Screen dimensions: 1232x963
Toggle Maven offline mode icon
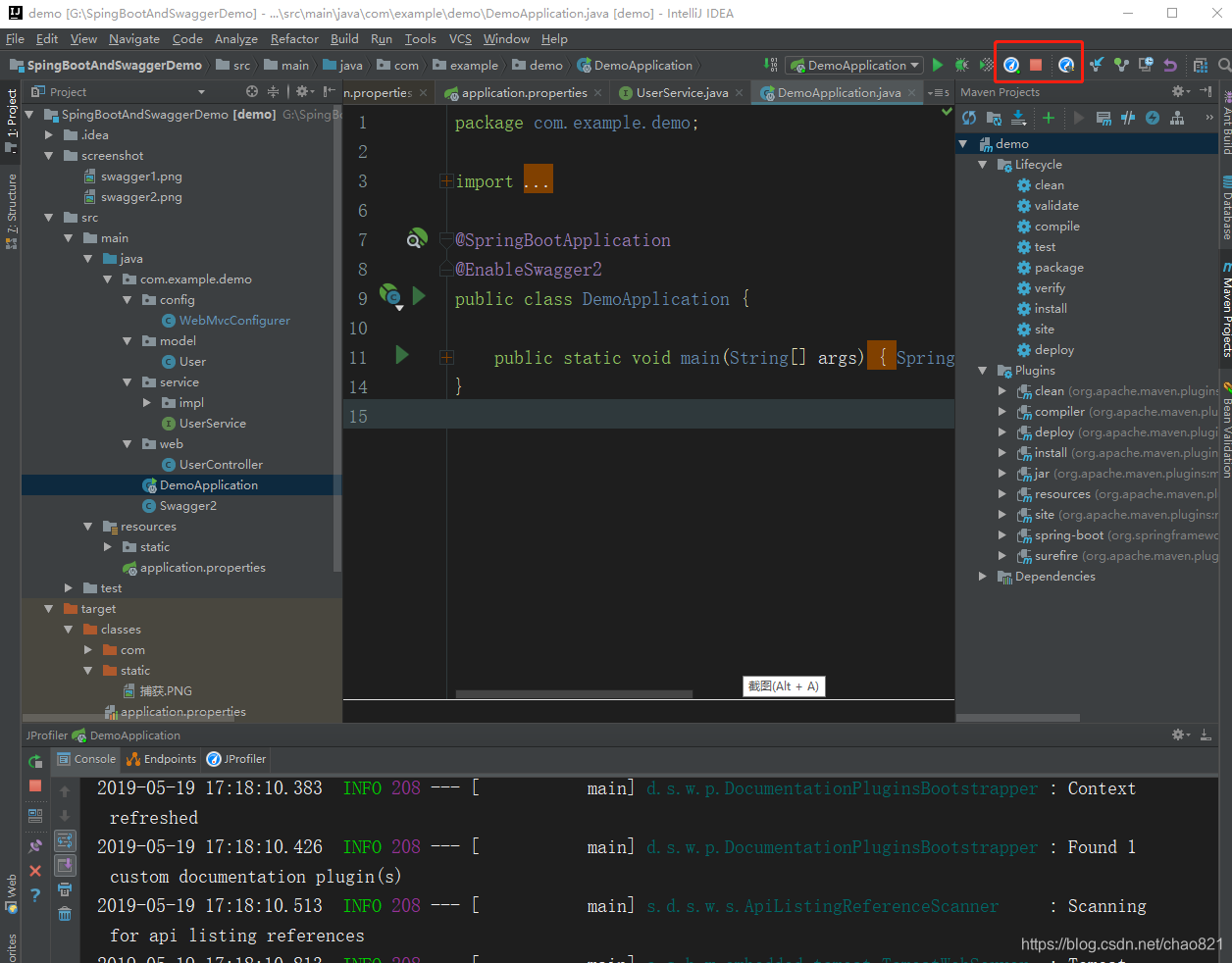click(1128, 118)
